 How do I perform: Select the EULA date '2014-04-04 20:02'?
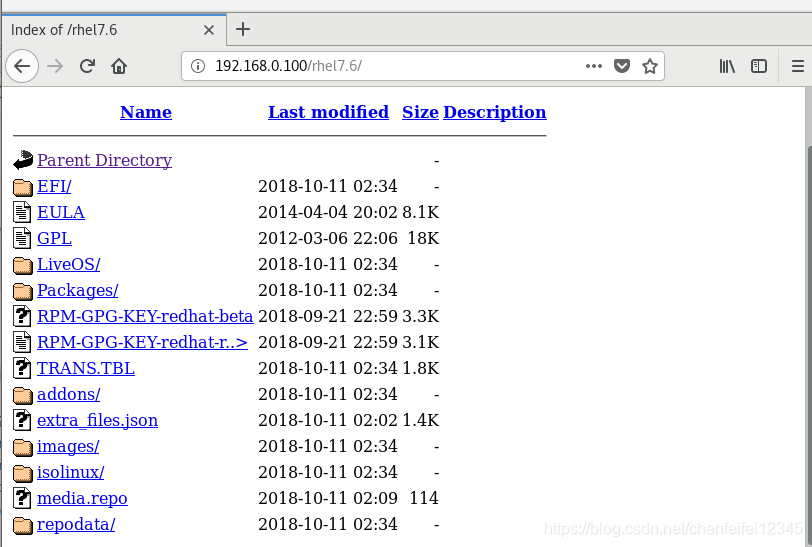(x=328, y=212)
